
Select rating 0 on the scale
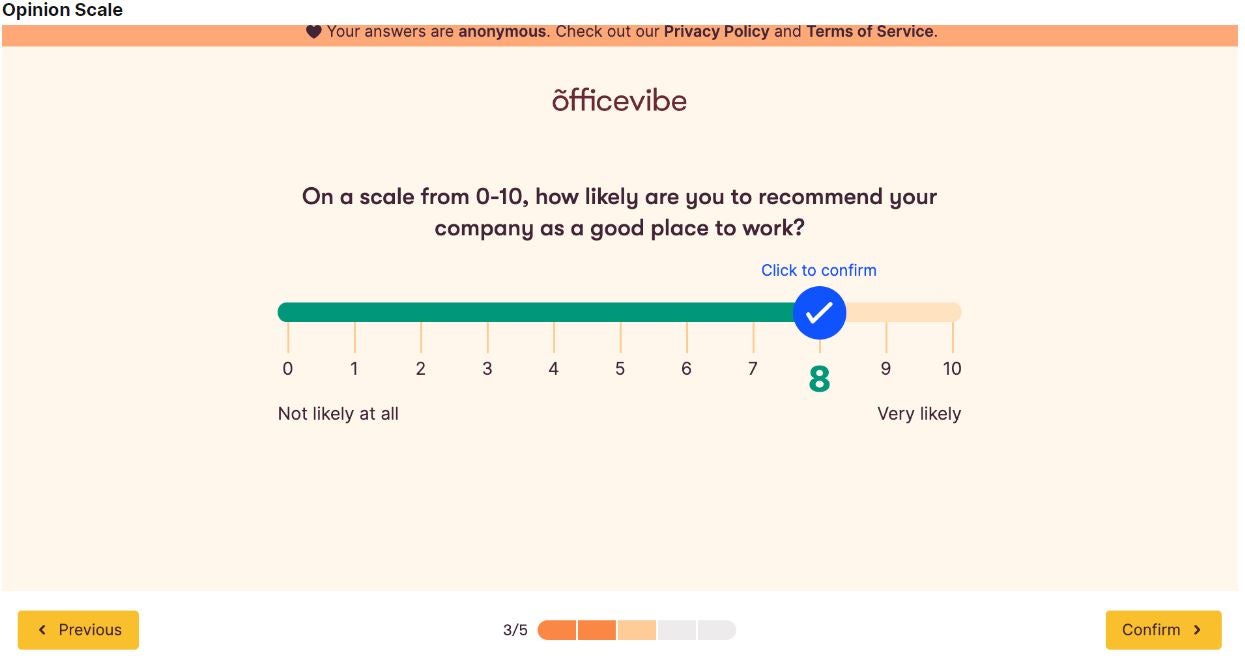point(288,369)
